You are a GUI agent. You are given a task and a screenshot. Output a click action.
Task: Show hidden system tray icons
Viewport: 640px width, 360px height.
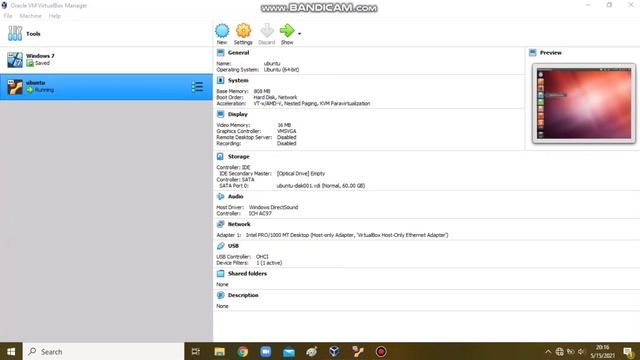click(548, 351)
